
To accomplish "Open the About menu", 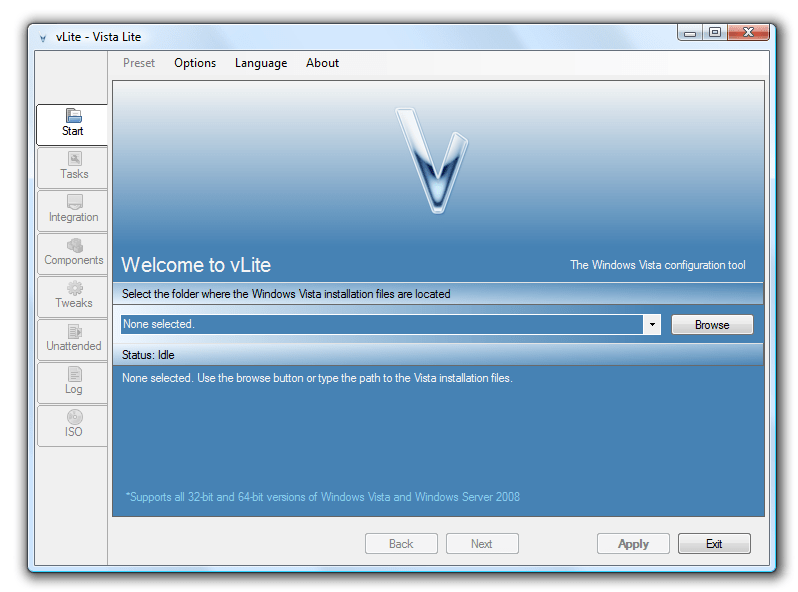I will (322, 63).
